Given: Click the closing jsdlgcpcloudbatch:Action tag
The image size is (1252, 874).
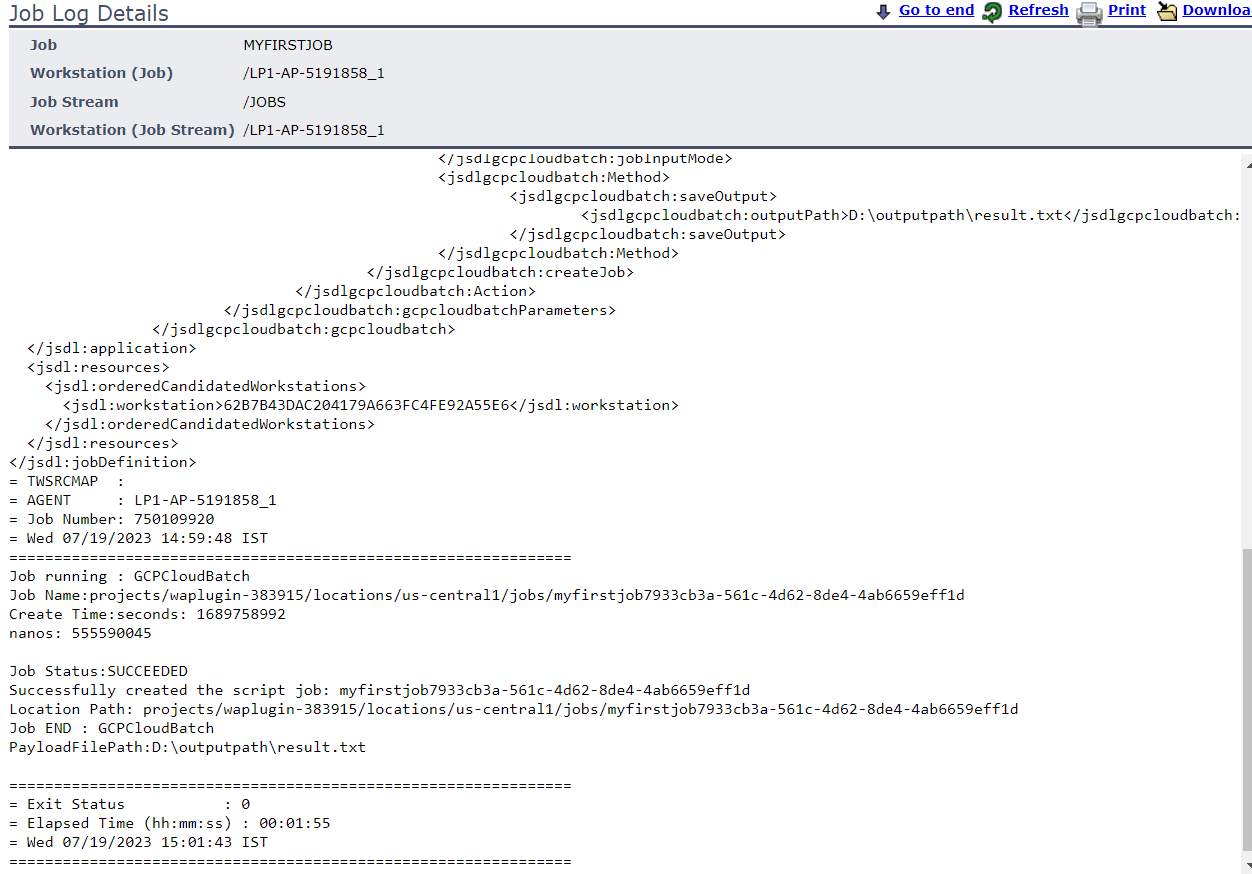Looking at the screenshot, I should point(415,291).
